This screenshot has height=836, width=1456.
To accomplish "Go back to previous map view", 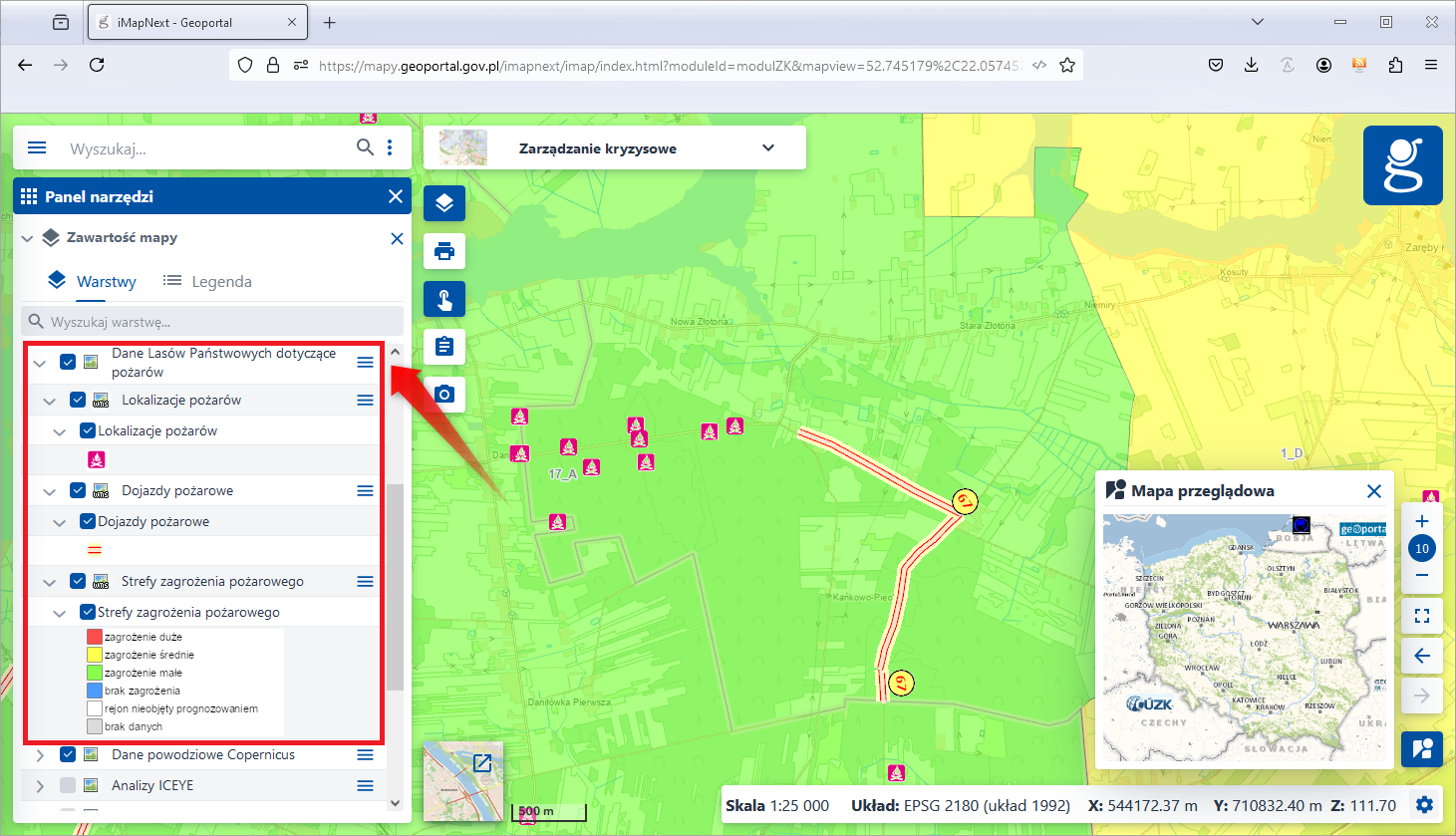I will (1422, 656).
